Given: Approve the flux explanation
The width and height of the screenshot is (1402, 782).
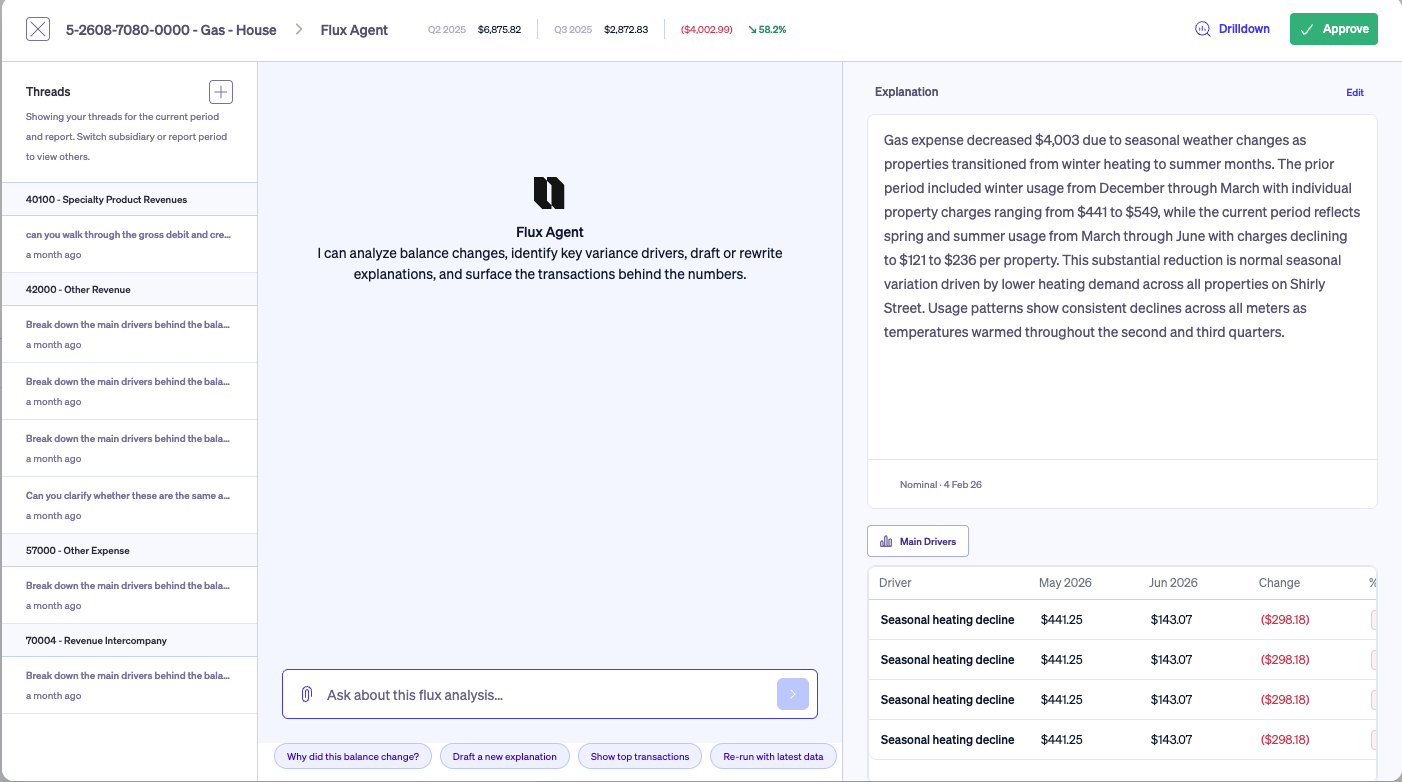Looking at the screenshot, I should click(x=1333, y=29).
